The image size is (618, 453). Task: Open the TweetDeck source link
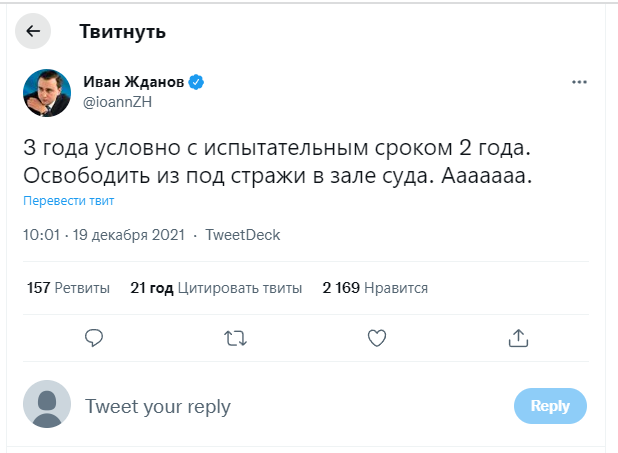click(x=242, y=235)
